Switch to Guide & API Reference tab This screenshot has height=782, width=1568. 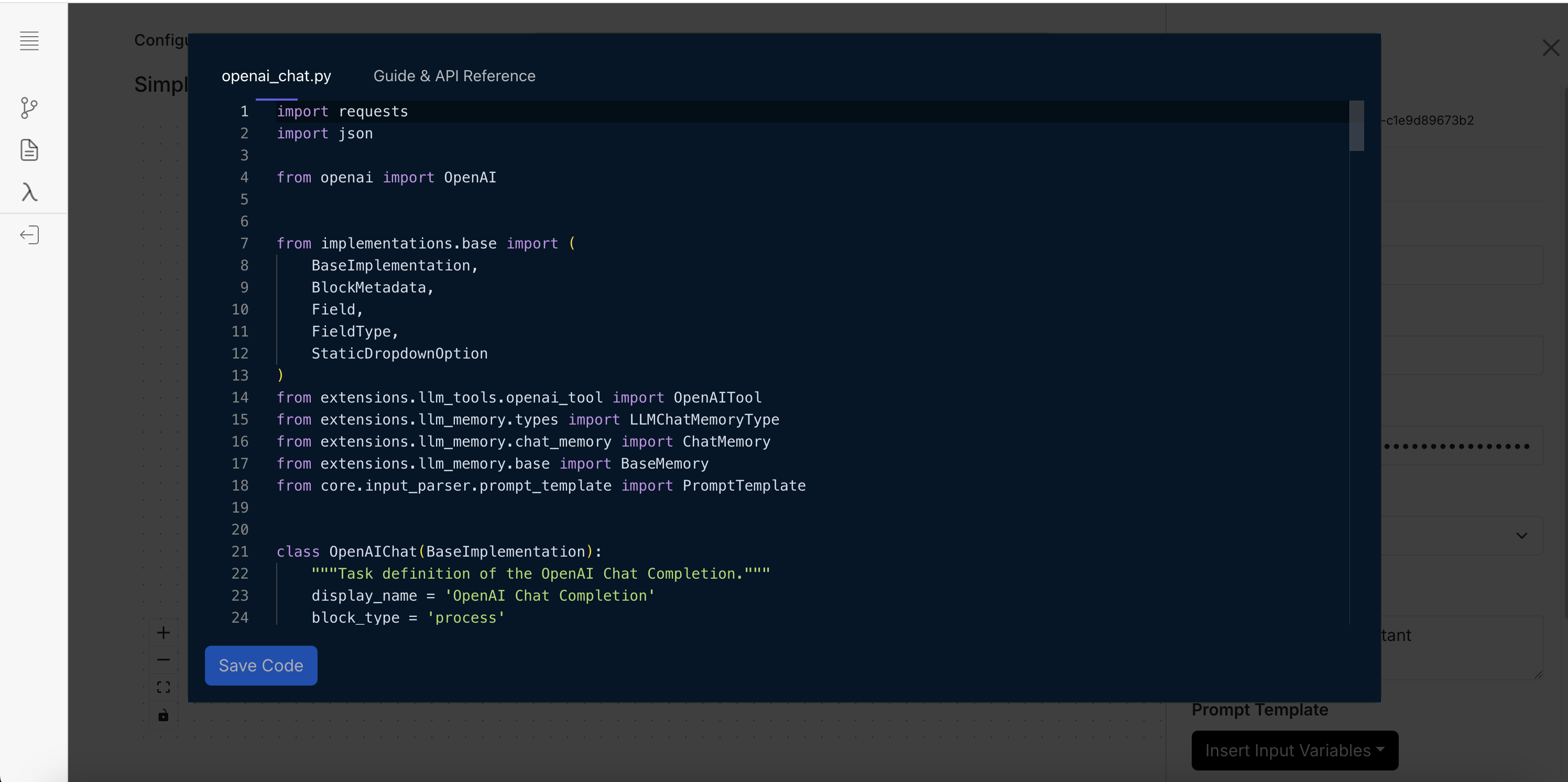[454, 76]
